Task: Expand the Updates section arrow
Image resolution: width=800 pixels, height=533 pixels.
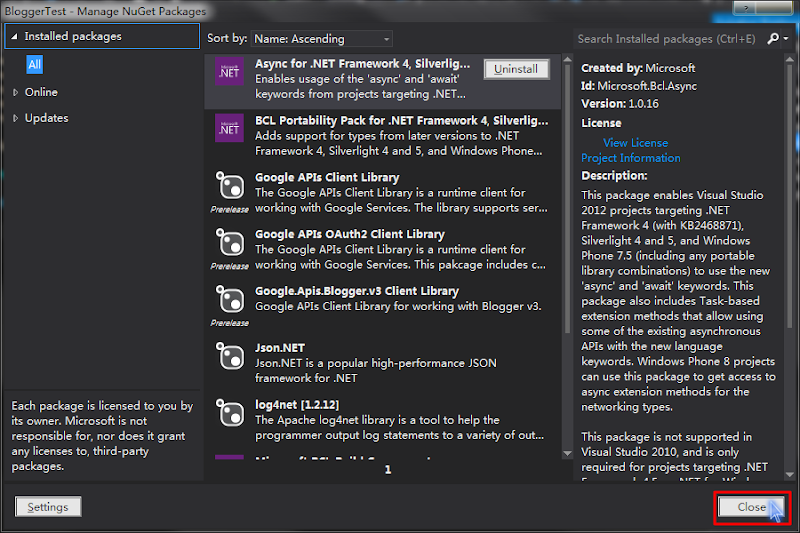Action: click(x=15, y=118)
